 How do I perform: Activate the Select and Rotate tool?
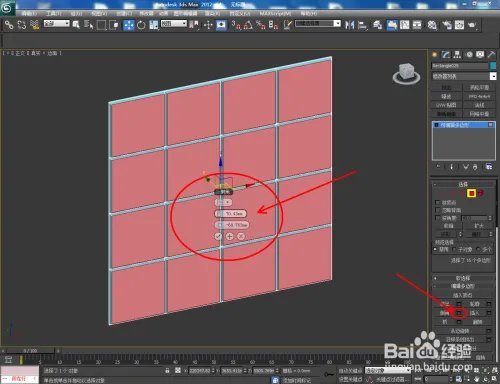(x=141, y=25)
